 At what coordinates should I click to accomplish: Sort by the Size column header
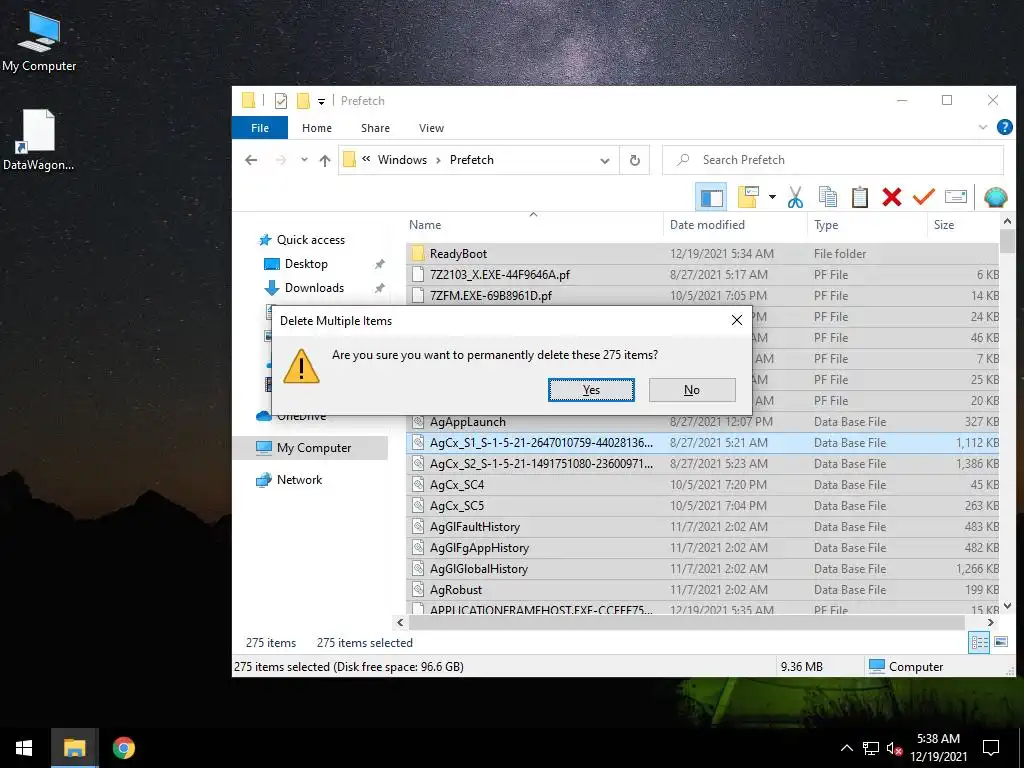coord(944,225)
